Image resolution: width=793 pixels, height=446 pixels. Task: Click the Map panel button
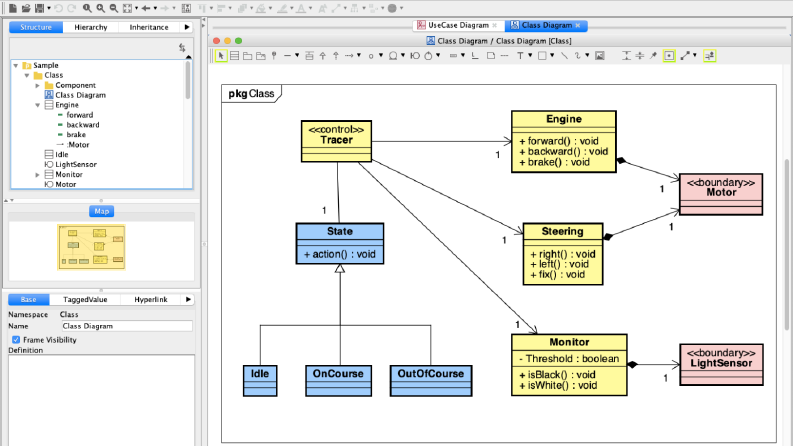(x=102, y=211)
